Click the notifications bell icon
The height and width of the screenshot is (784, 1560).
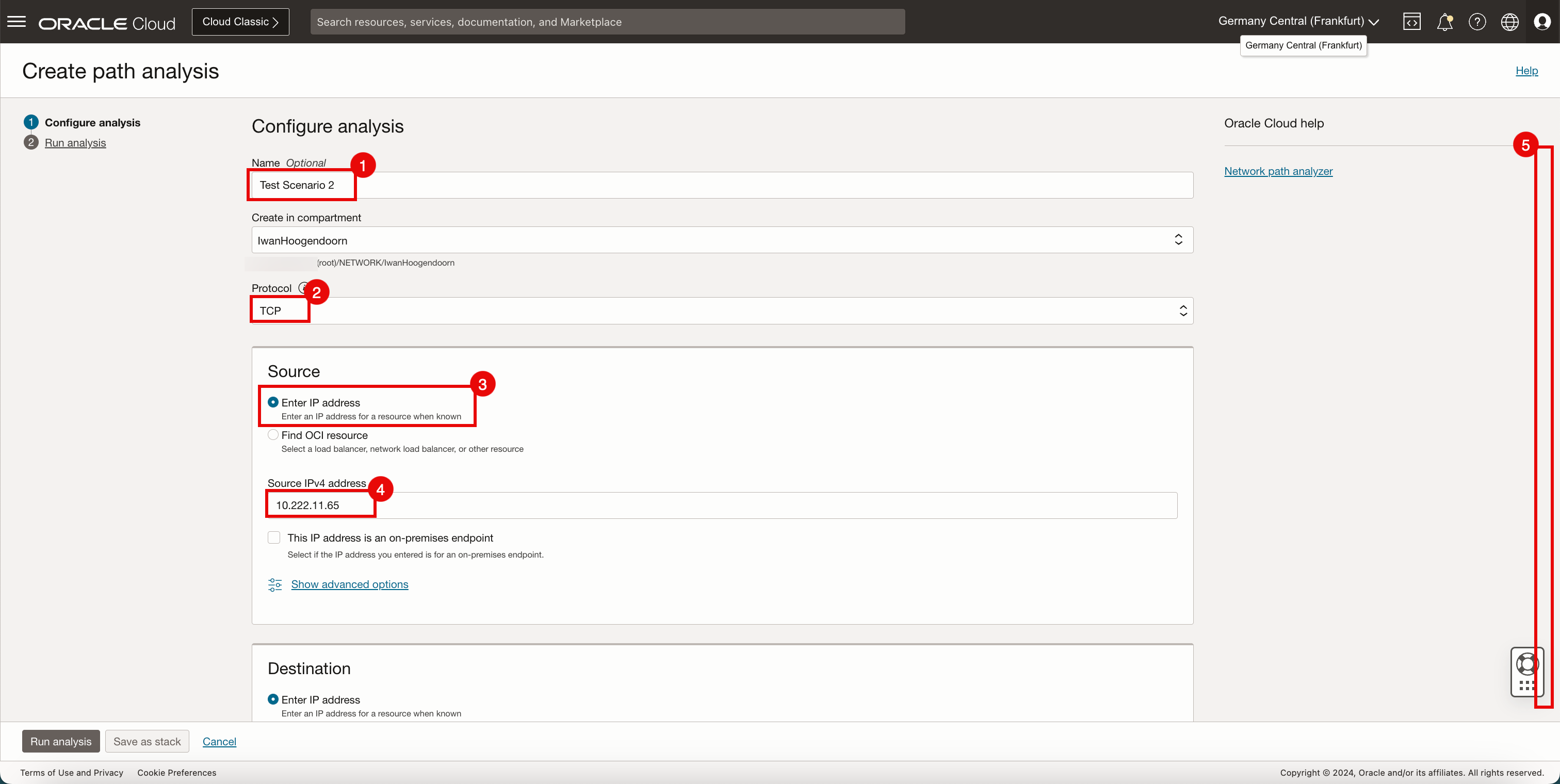click(x=1445, y=22)
